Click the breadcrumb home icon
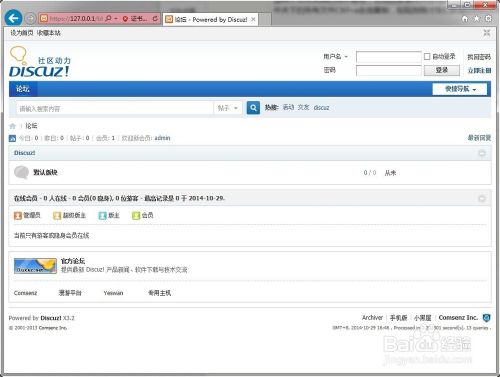500x377 pixels. [x=13, y=126]
